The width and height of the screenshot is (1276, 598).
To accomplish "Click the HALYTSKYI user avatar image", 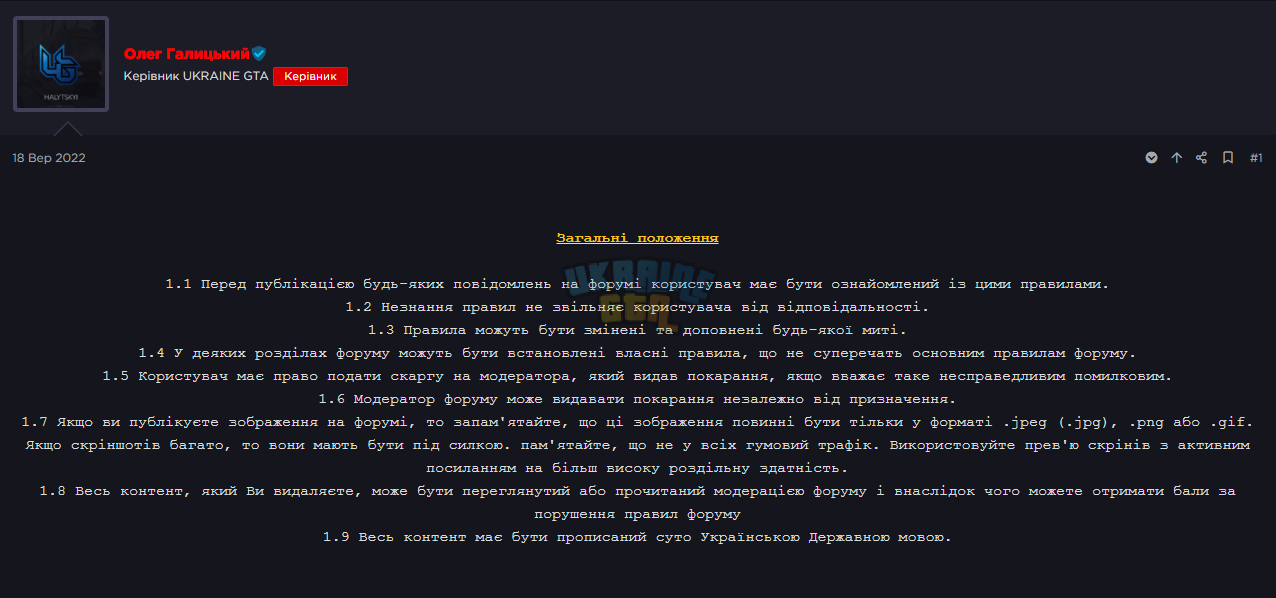I will [61, 64].
